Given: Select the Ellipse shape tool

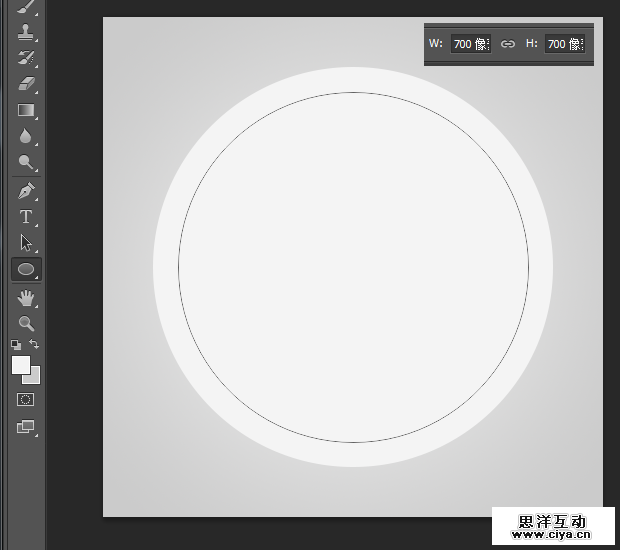Looking at the screenshot, I should coord(26,269).
